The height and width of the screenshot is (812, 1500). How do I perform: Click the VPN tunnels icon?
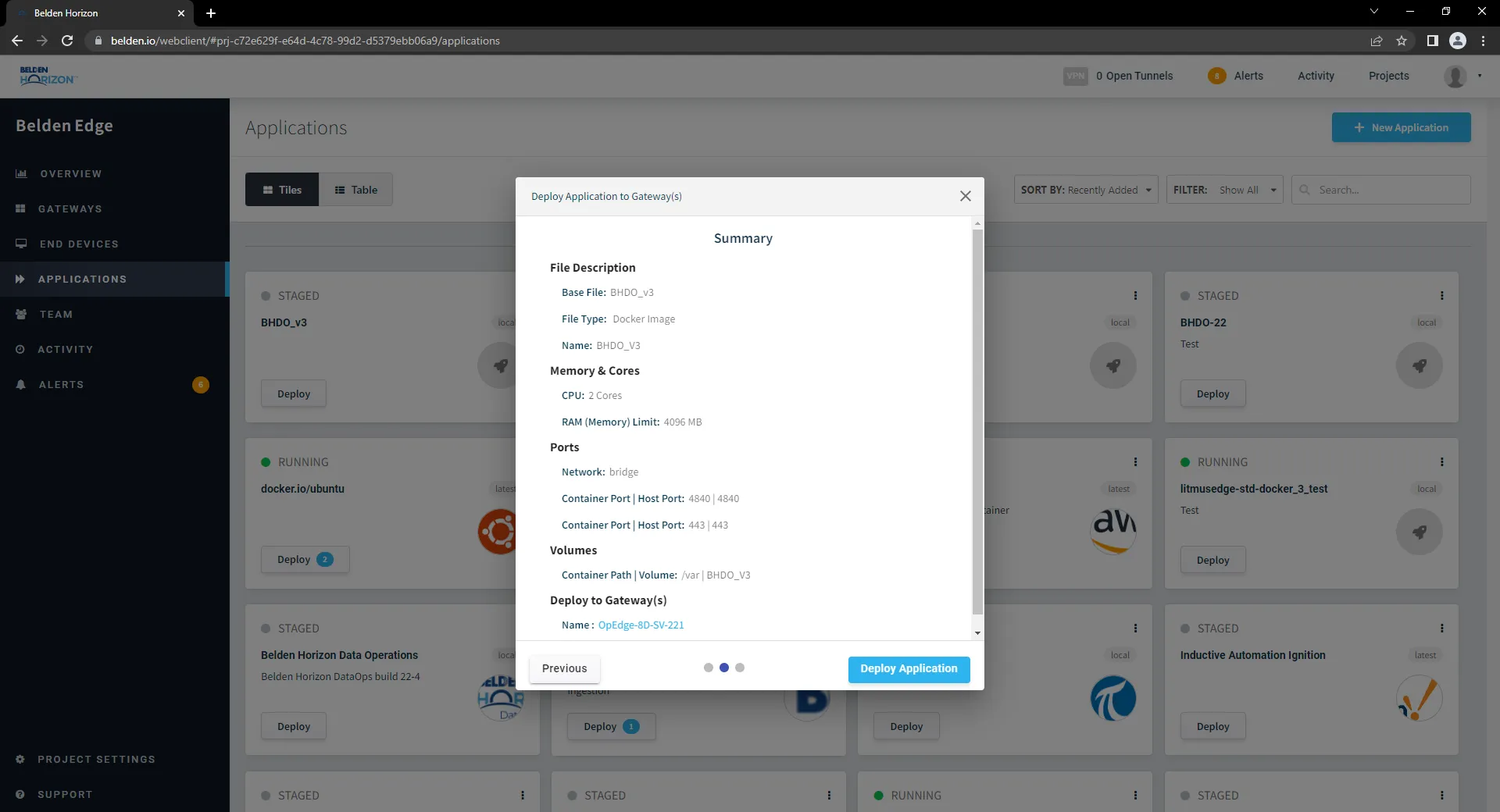pos(1076,76)
